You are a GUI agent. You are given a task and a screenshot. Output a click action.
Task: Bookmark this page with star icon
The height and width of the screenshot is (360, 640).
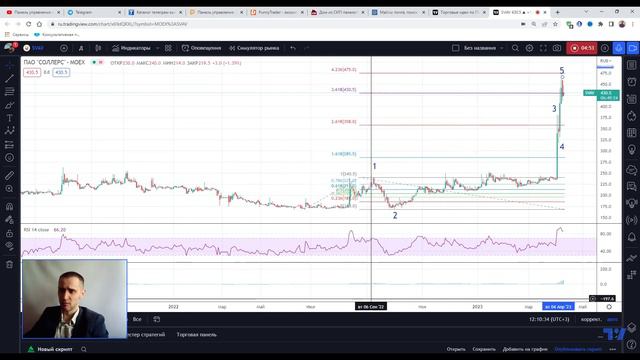(555, 24)
